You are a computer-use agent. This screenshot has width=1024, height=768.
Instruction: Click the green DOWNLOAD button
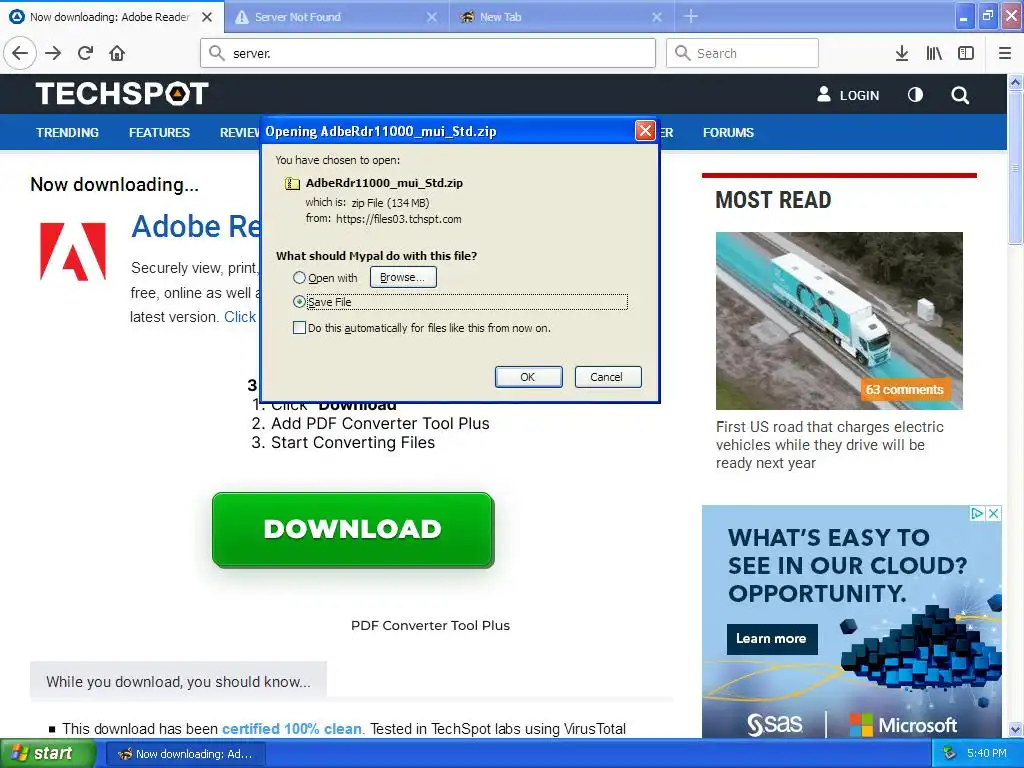353,530
